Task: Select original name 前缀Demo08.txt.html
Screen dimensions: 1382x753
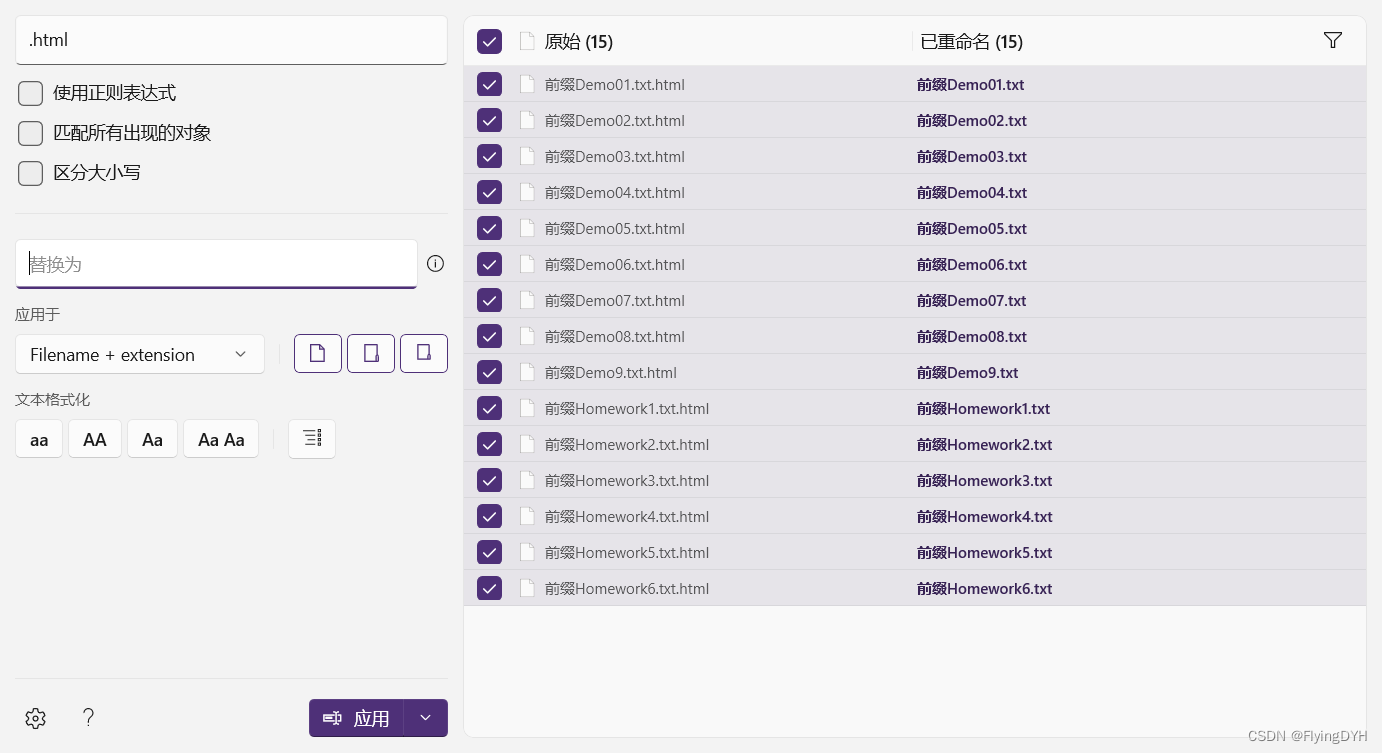Action: pos(615,337)
